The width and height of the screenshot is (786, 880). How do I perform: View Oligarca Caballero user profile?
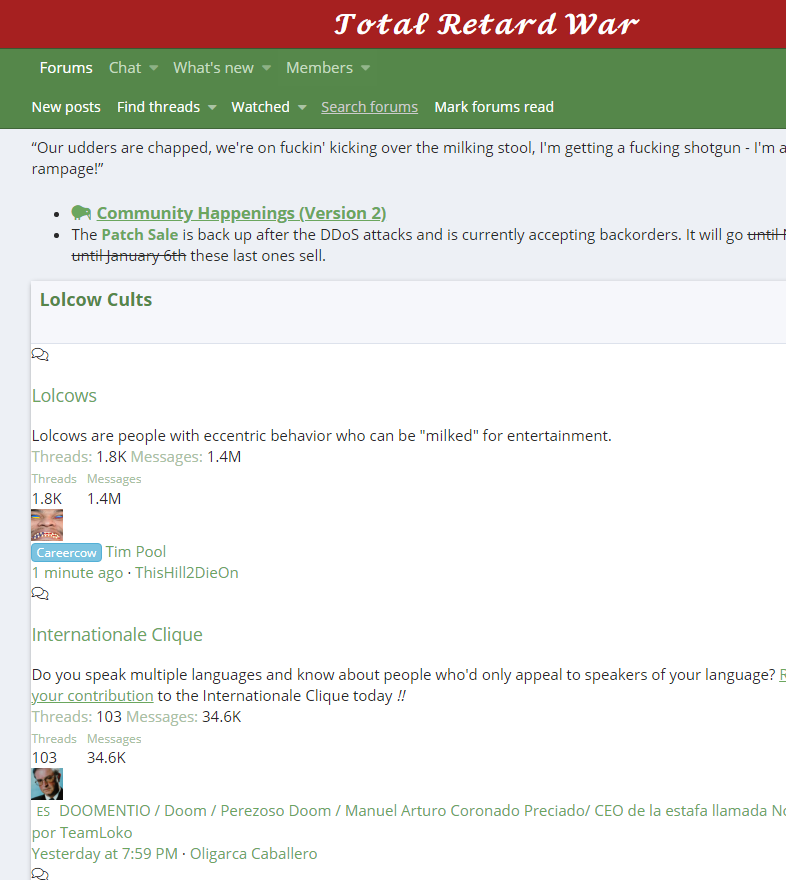pos(254,854)
